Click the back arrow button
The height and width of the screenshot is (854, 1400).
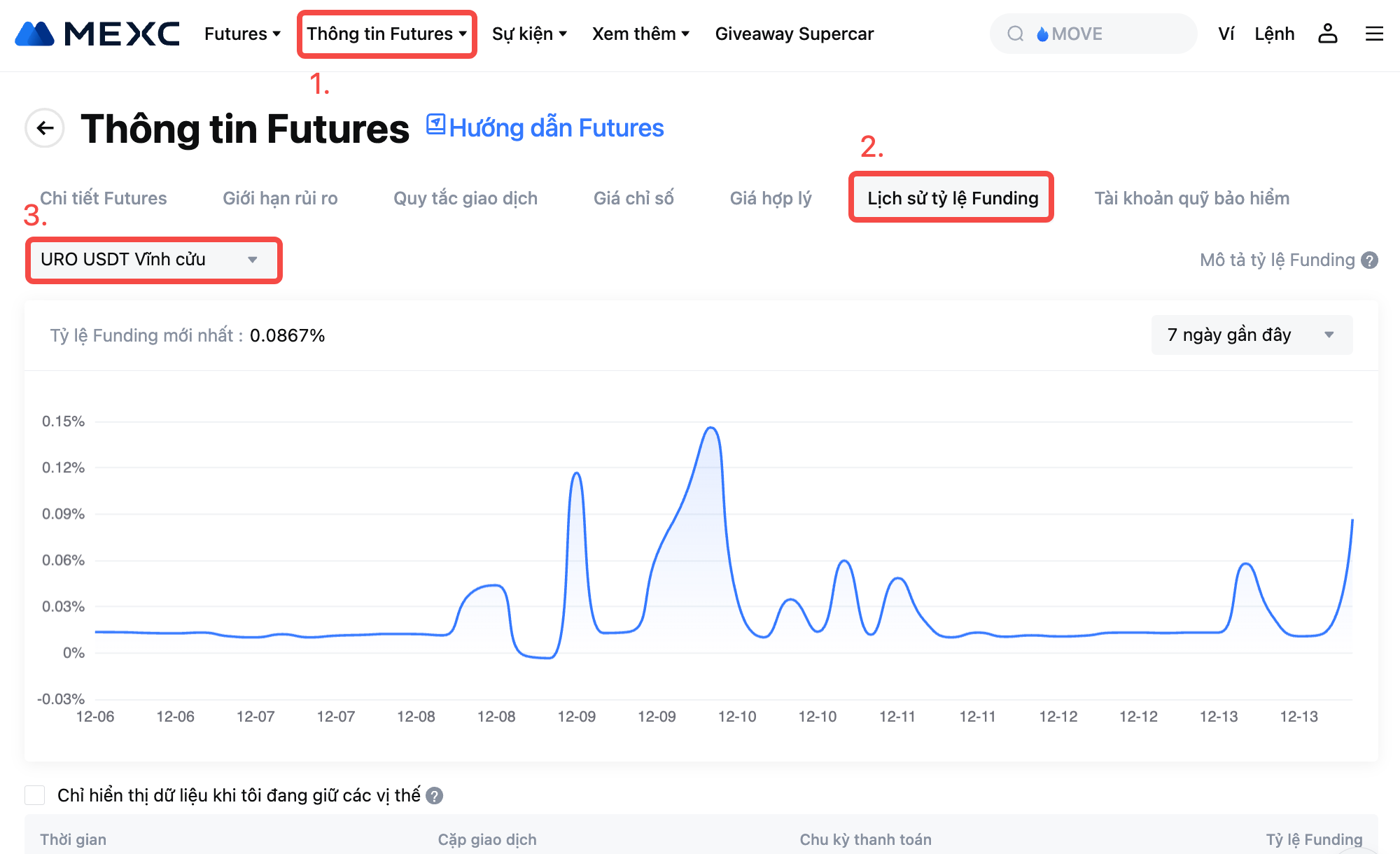click(x=45, y=128)
